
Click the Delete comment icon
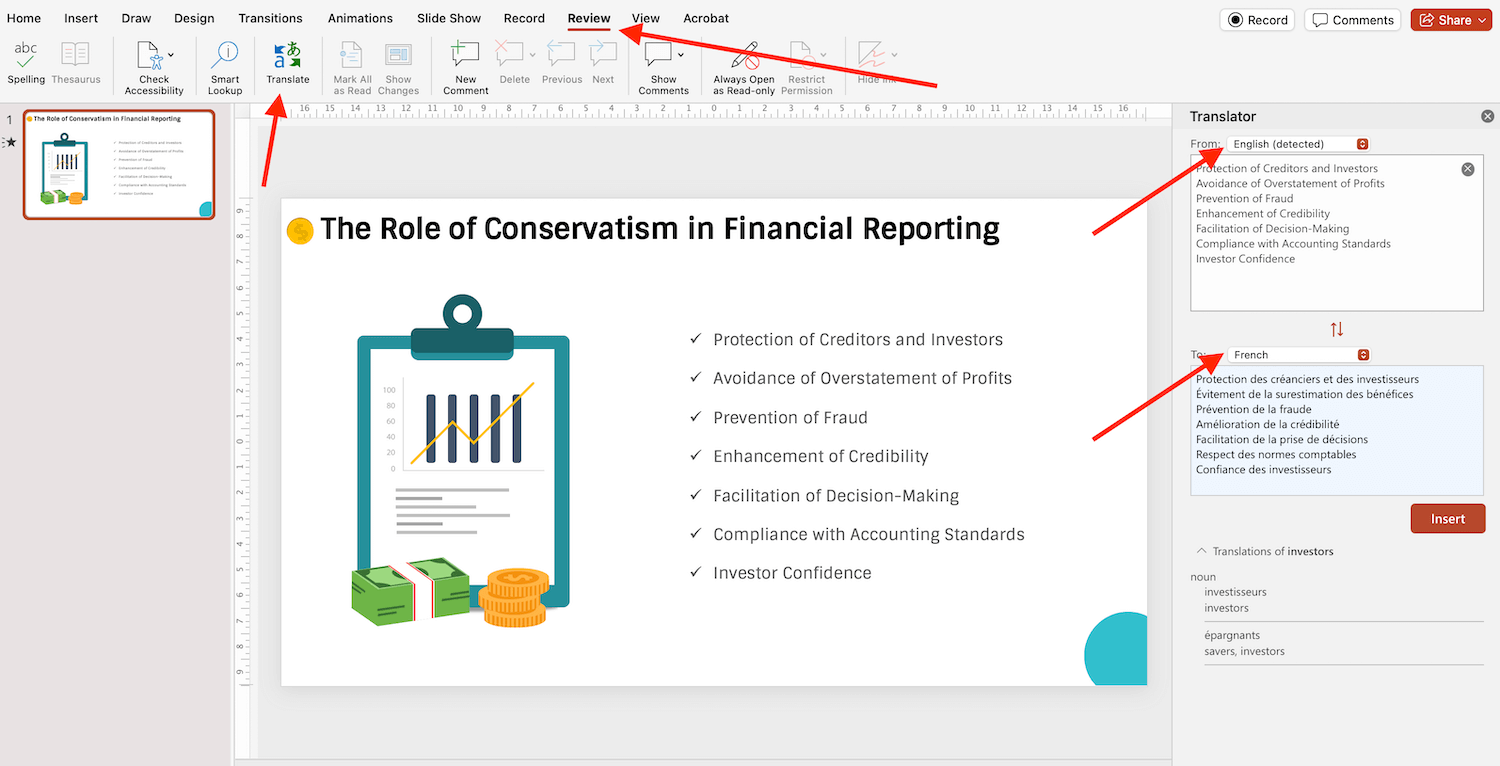click(x=510, y=55)
